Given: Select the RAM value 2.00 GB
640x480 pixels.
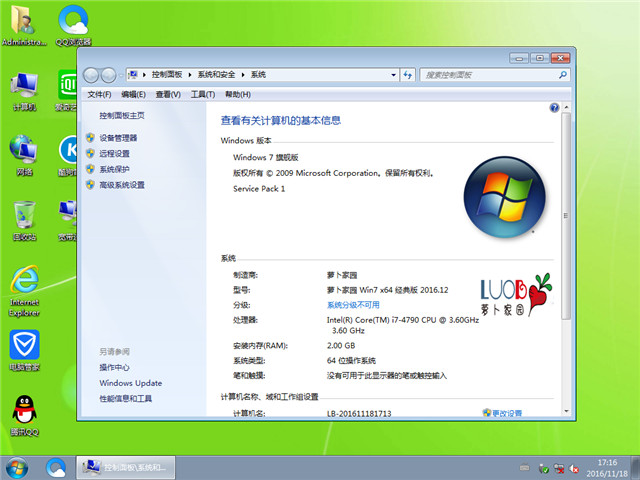Looking at the screenshot, I should click(341, 346).
